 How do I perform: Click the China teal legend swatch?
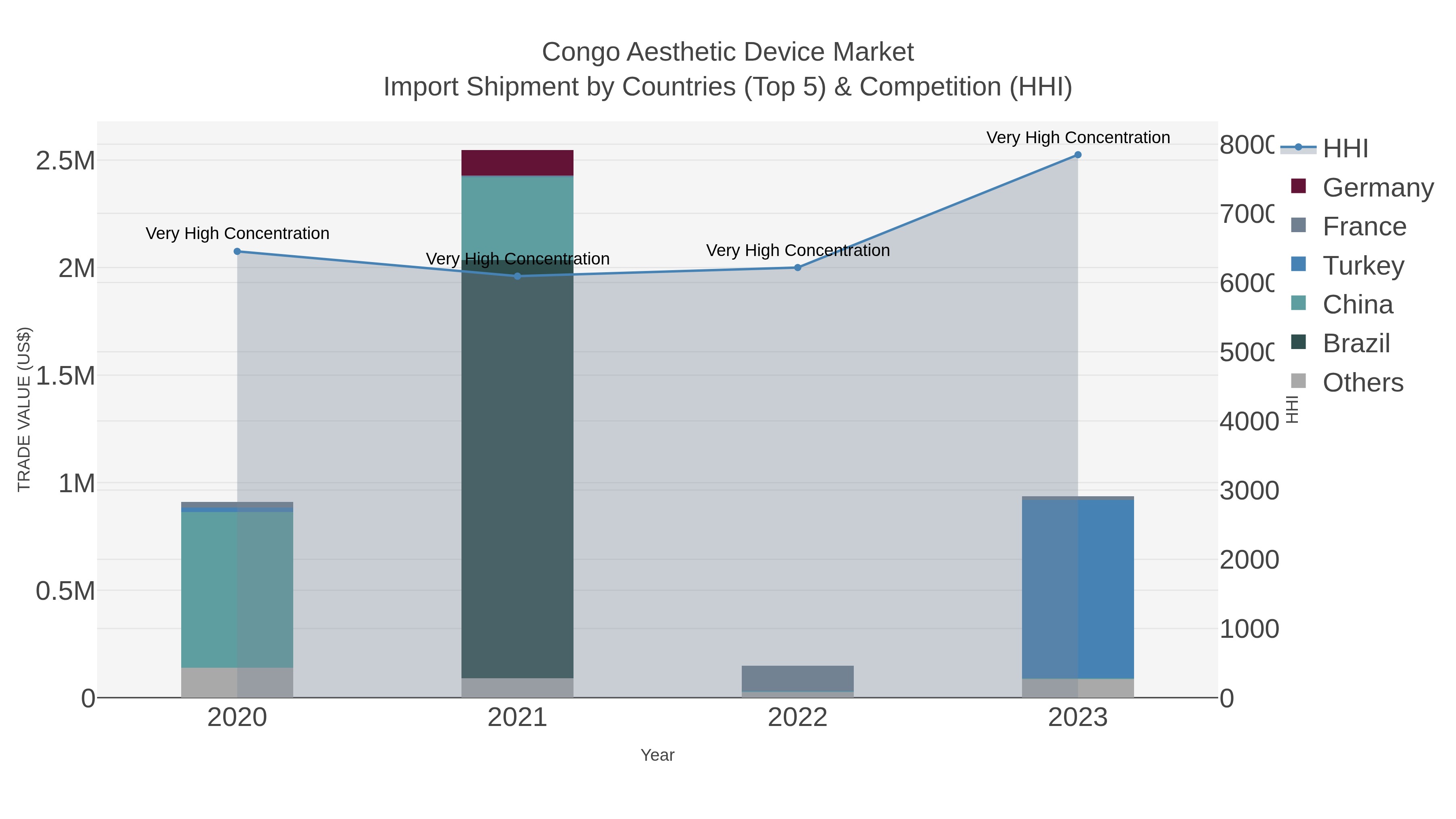1299,303
